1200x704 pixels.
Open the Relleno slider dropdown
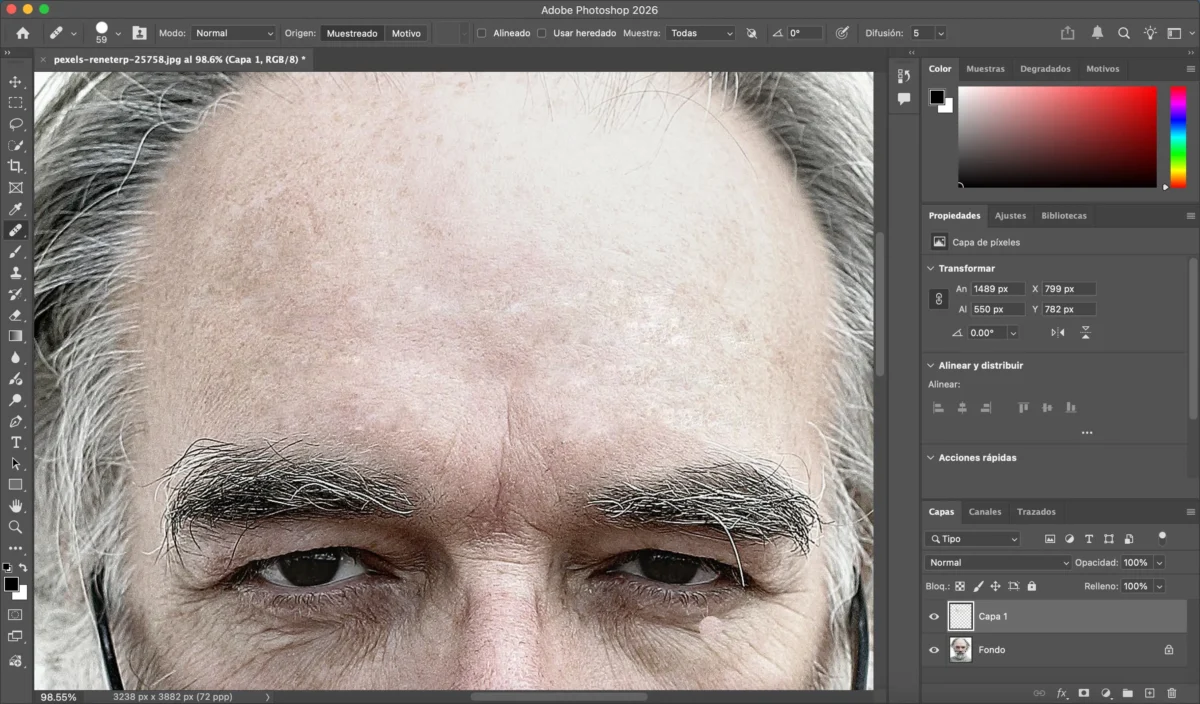point(1159,587)
